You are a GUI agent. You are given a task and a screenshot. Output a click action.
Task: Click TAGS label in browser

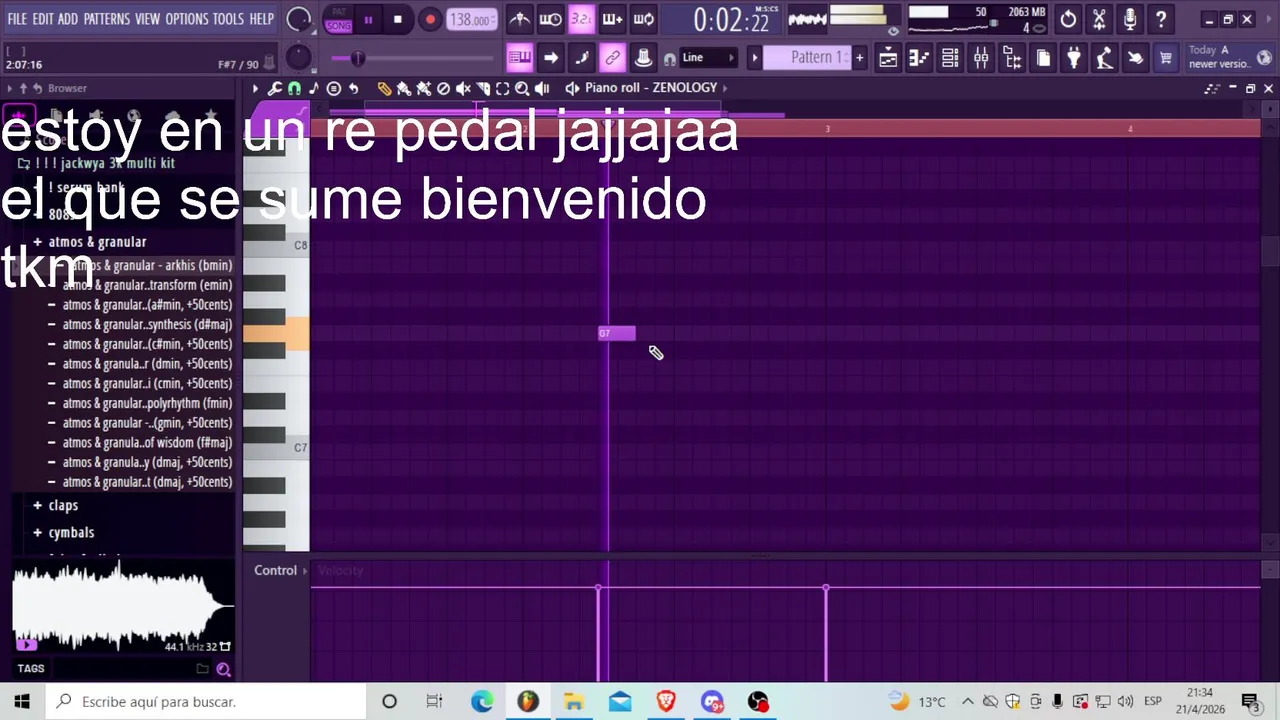pyautogui.click(x=30, y=669)
